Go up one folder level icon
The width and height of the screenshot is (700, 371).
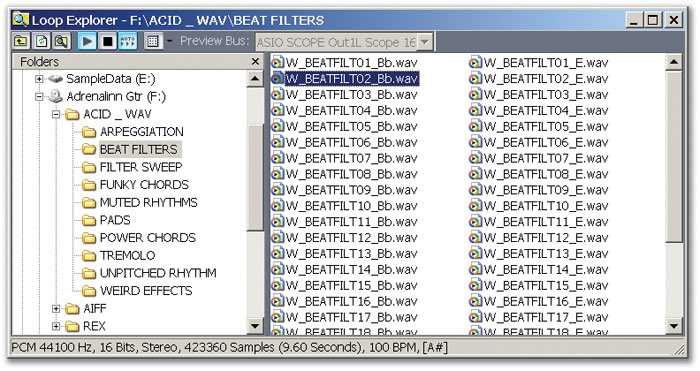(x=21, y=42)
